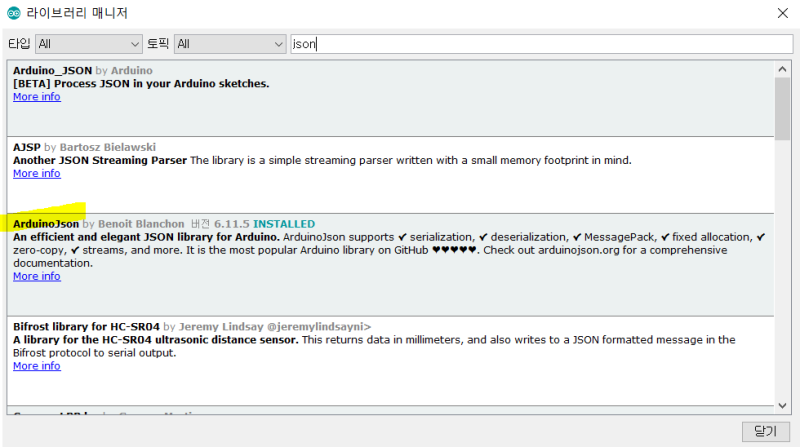The width and height of the screenshot is (800, 447).
Task: Click author name Bartosz Bielawski
Action: pyautogui.click(x=108, y=147)
